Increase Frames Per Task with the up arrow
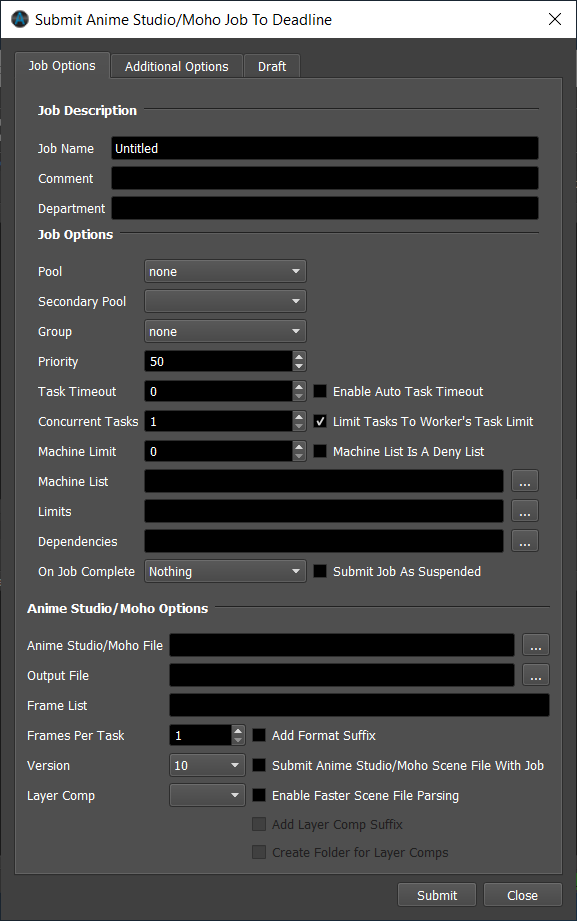The image size is (577, 921). point(238,730)
